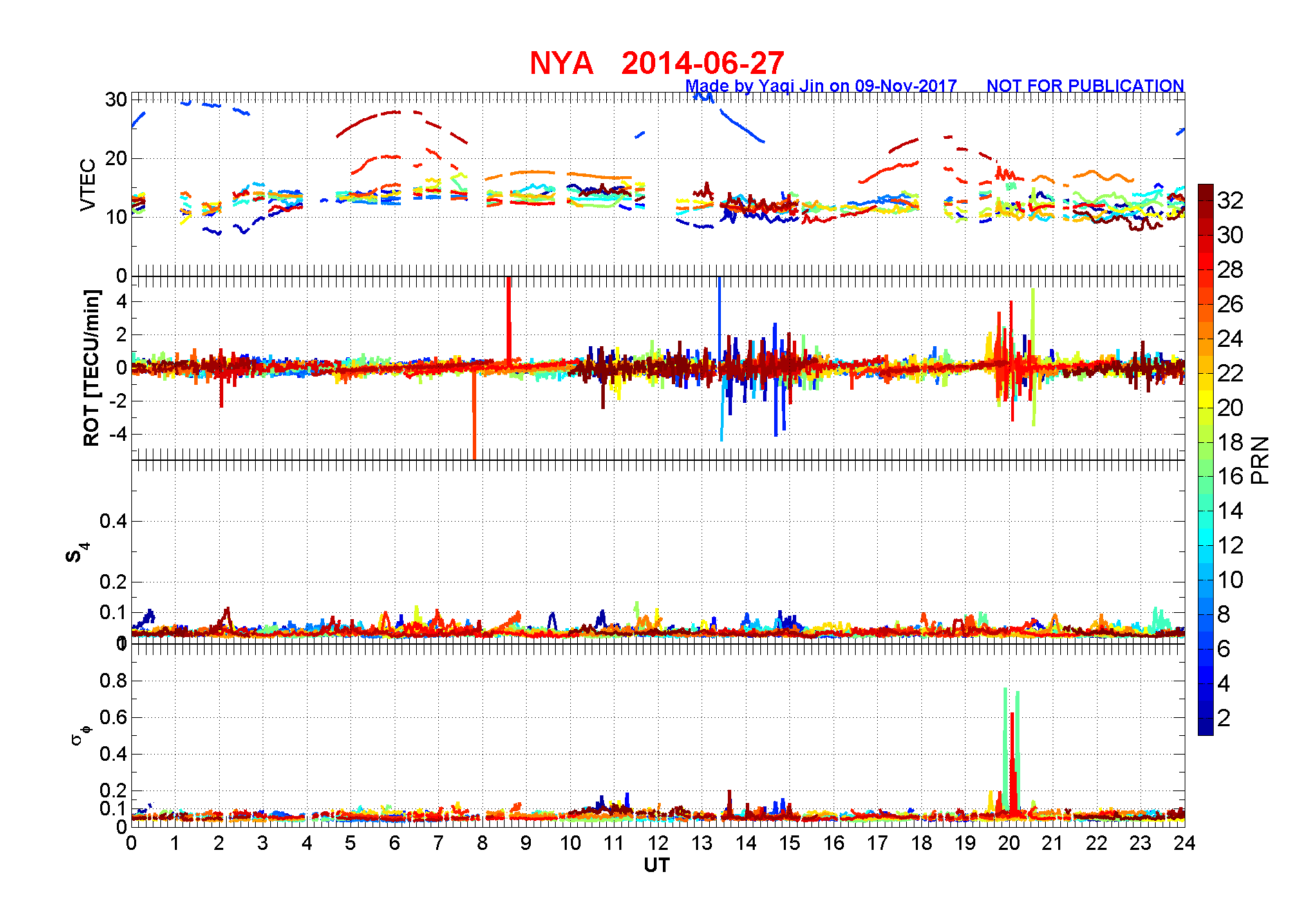
Task: Click the 'PRN' colorbar label
Action: coord(1261,459)
